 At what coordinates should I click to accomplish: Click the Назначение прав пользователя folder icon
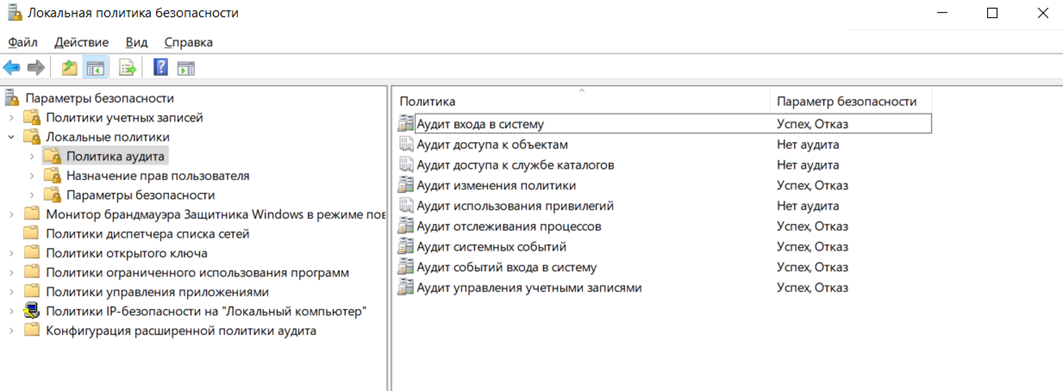(52, 176)
